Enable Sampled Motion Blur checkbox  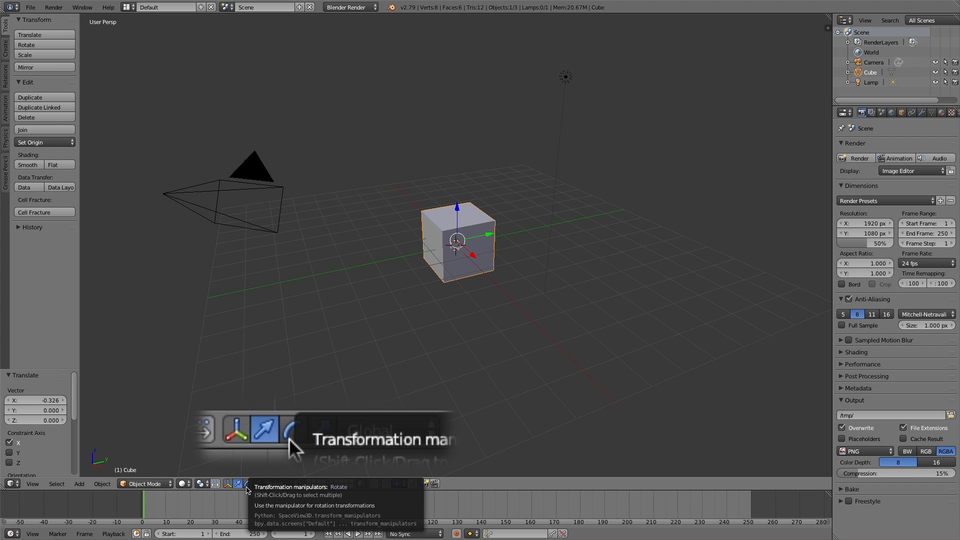849,340
